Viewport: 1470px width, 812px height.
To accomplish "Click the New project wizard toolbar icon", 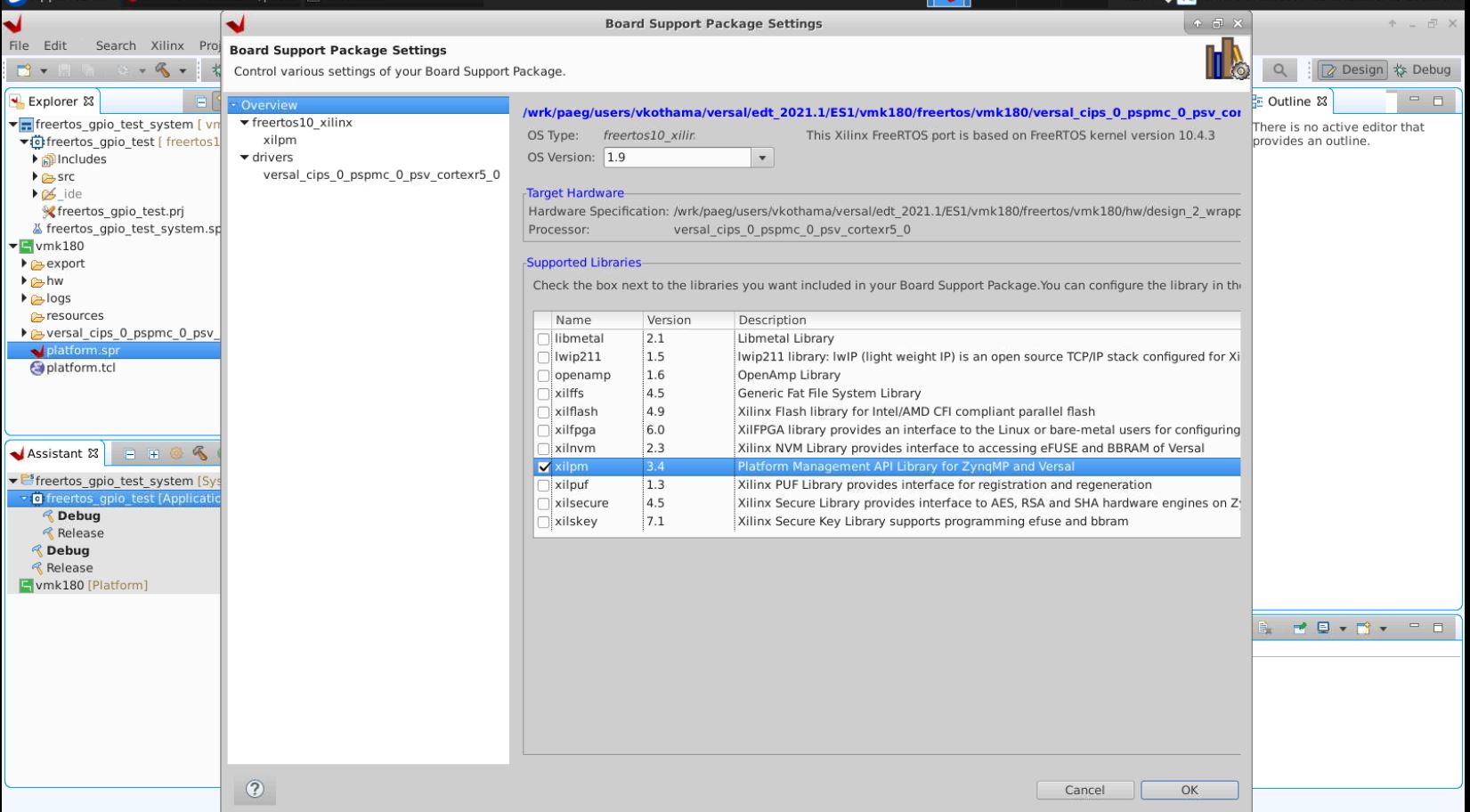I will [24, 70].
